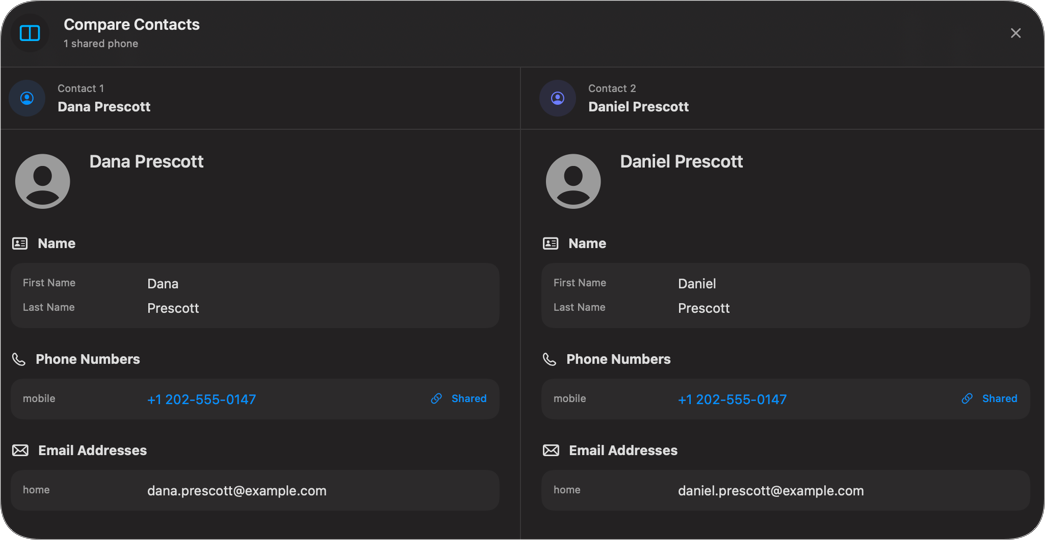The image size is (1045, 540).
Task: Click Contact 2 person badge icon
Action: pos(558,99)
